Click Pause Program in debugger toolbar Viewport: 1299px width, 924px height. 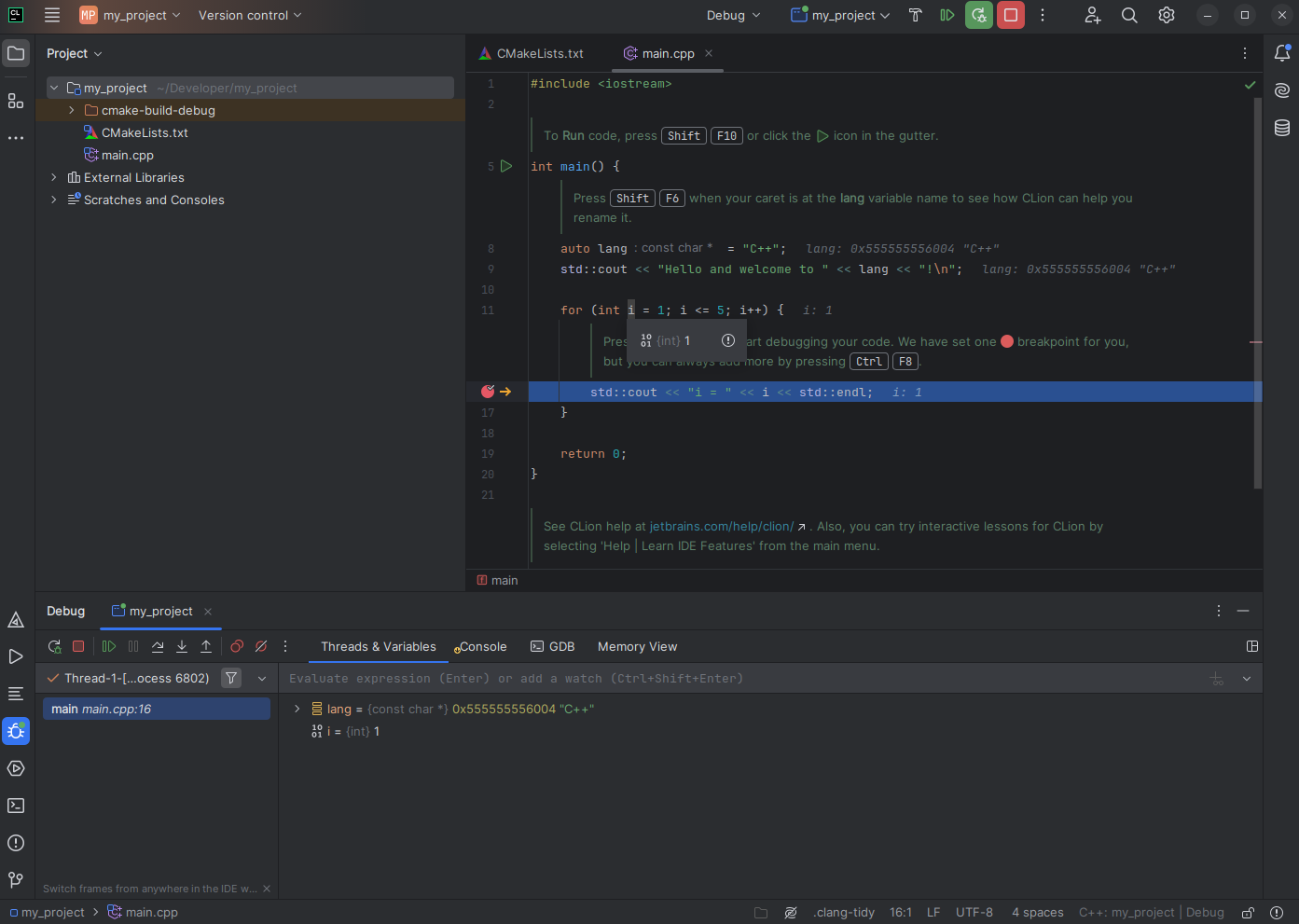pyautogui.click(x=133, y=646)
